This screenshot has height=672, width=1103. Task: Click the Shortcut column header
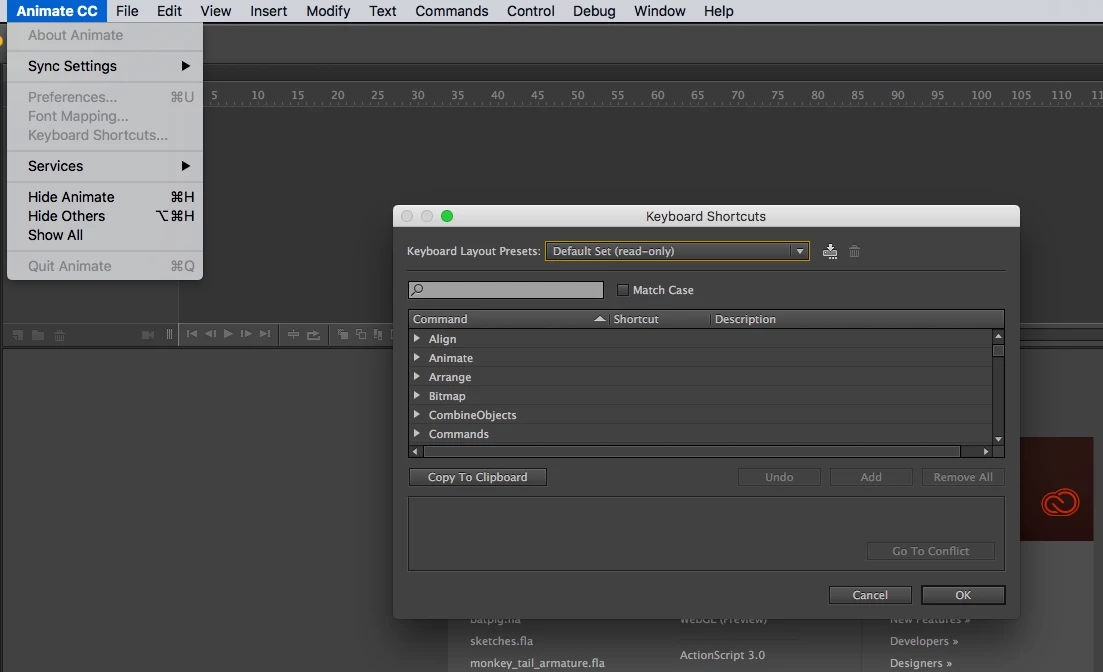pos(659,319)
